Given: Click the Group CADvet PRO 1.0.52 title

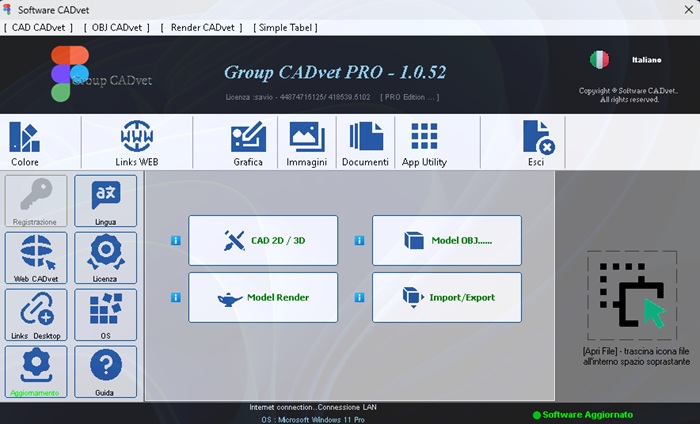Looking at the screenshot, I should (335, 72).
